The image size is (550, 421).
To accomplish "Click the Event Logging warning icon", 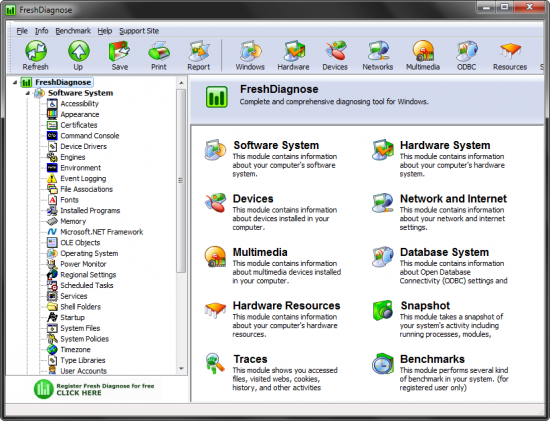I will [x=52, y=178].
